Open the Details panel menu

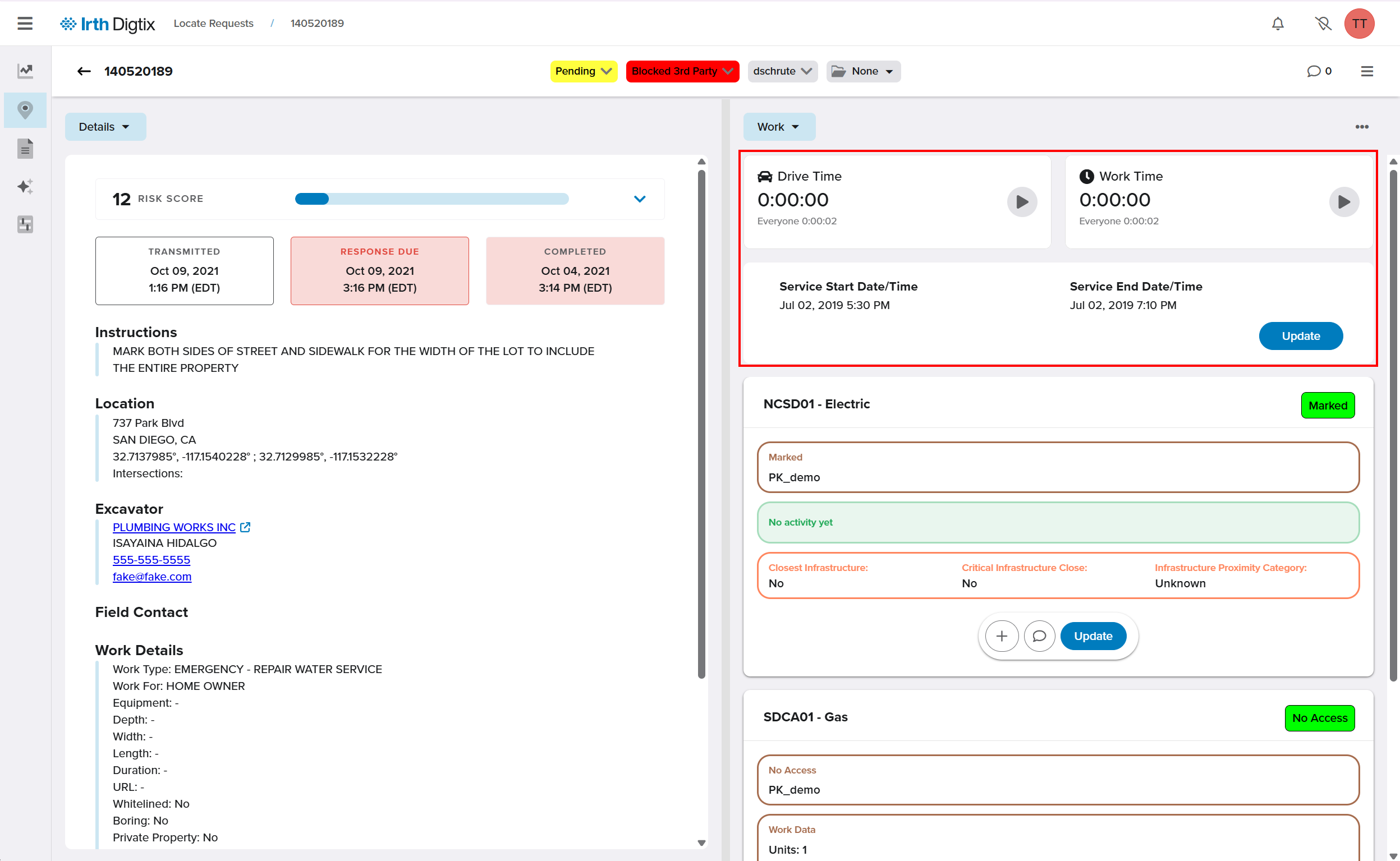[x=105, y=126]
